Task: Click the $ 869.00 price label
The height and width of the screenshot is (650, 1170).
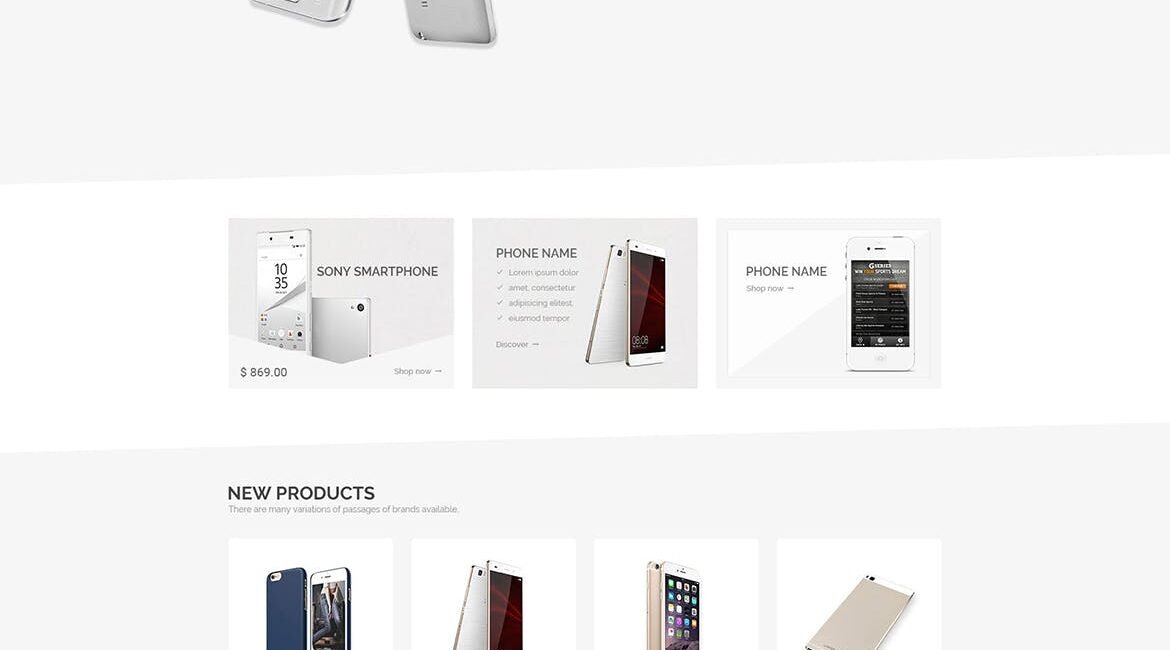Action: [263, 372]
